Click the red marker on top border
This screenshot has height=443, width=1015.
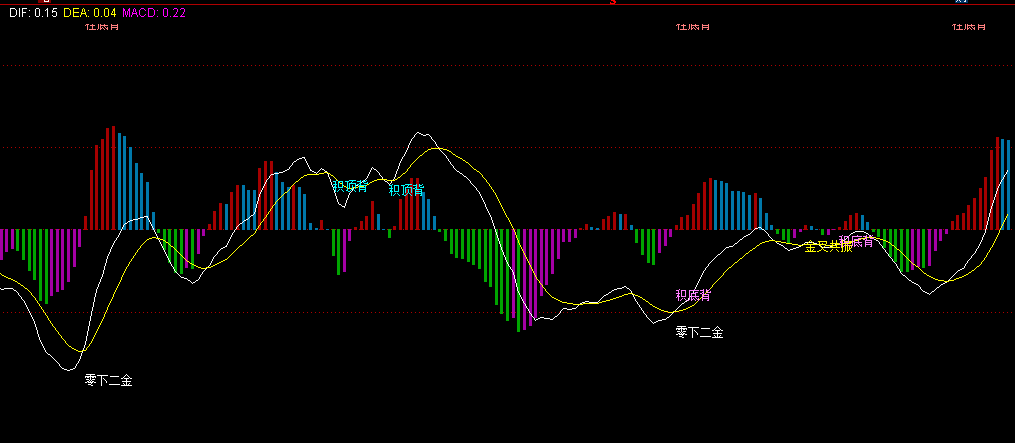tap(612, 3)
